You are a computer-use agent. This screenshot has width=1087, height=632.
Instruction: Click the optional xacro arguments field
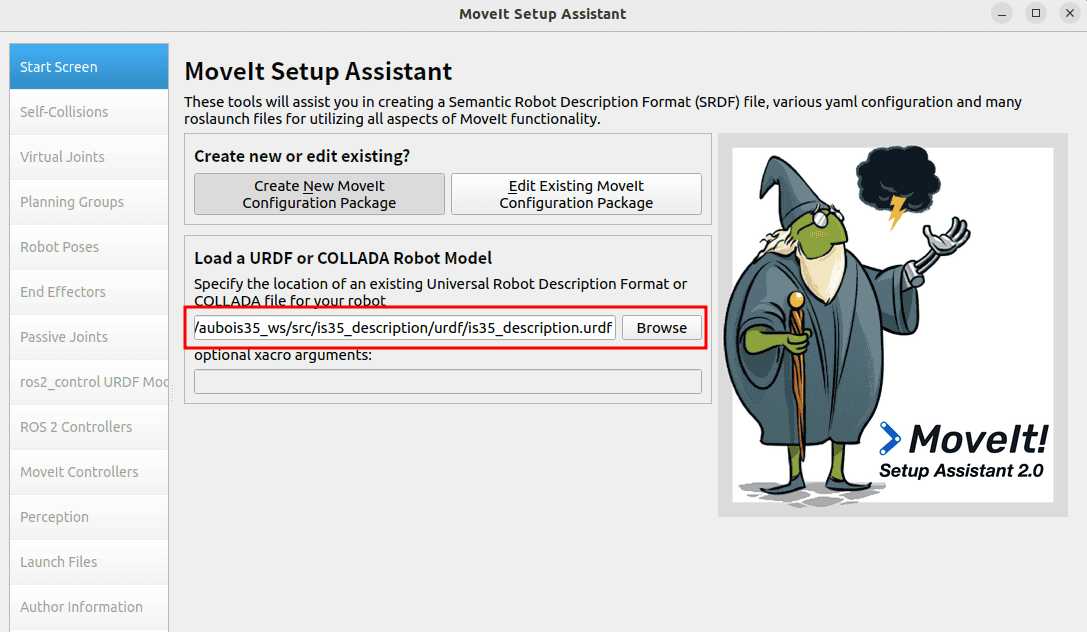(x=447, y=382)
